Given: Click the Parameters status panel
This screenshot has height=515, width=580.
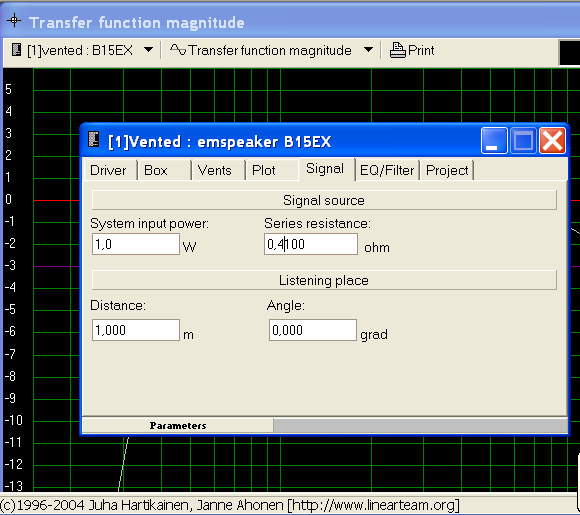Looking at the screenshot, I should [178, 425].
